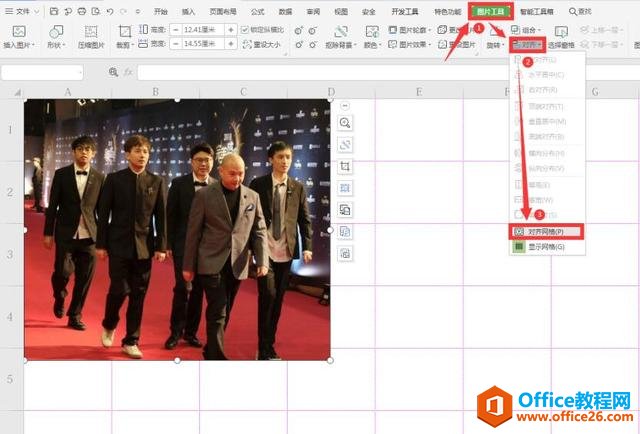Switch to the 开发工具 tab
Image resolution: width=640 pixels, height=434 pixels.
click(405, 12)
